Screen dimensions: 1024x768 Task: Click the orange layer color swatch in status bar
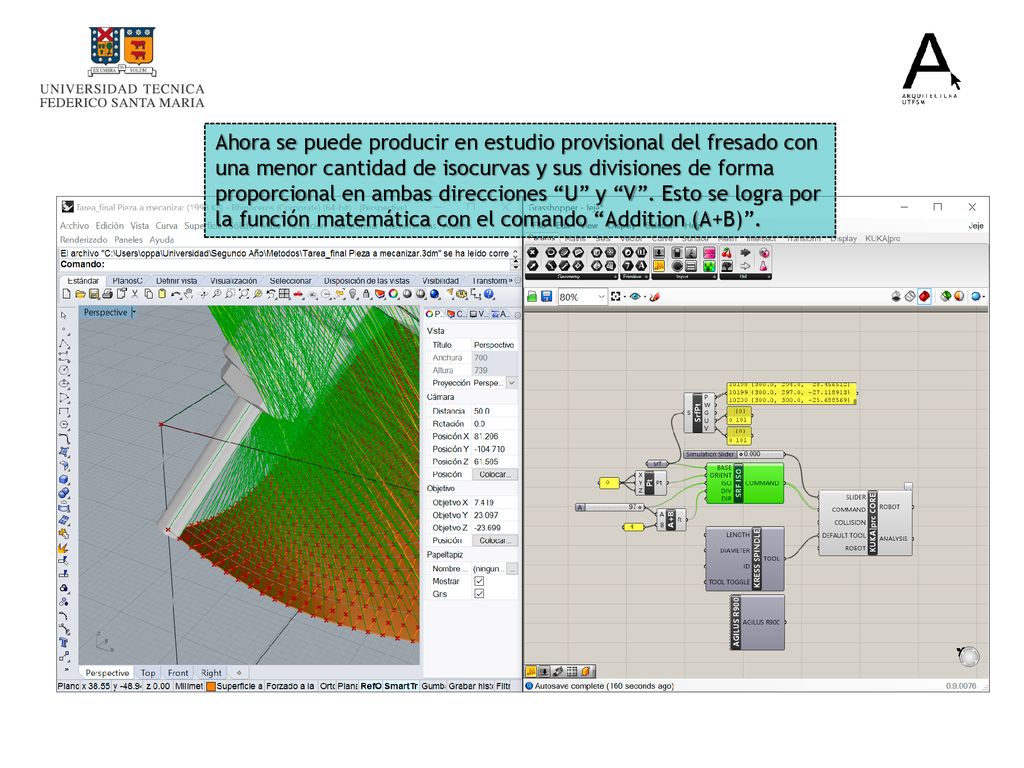point(211,686)
